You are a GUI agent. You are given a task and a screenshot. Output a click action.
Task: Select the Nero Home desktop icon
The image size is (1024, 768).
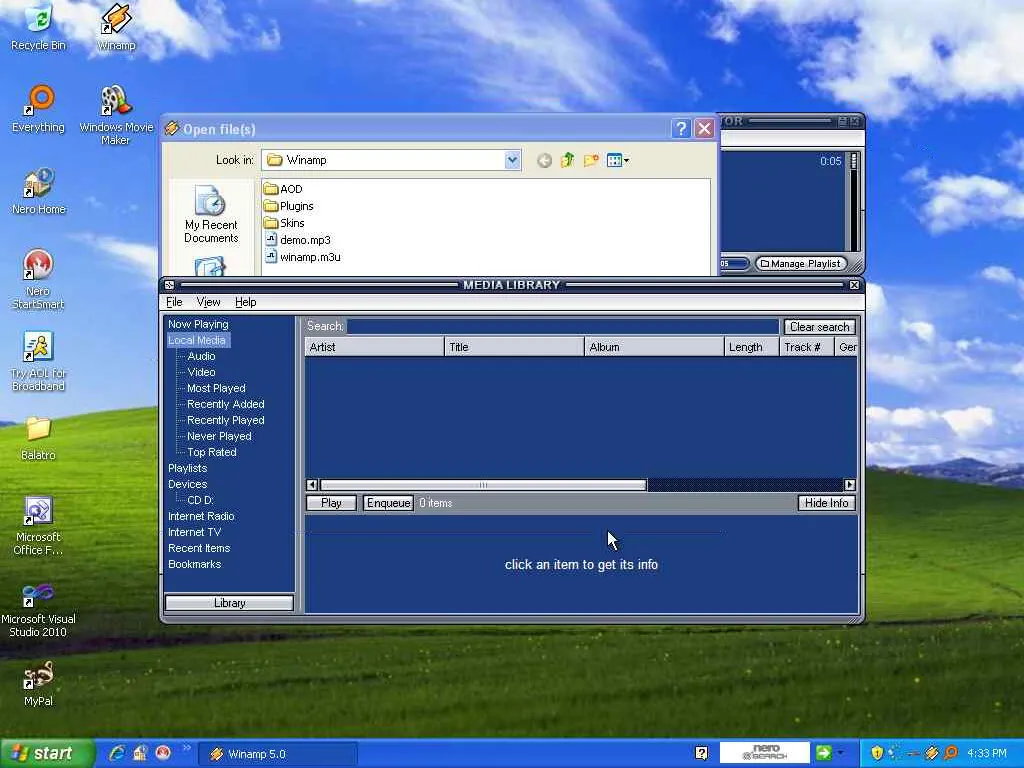[x=39, y=191]
